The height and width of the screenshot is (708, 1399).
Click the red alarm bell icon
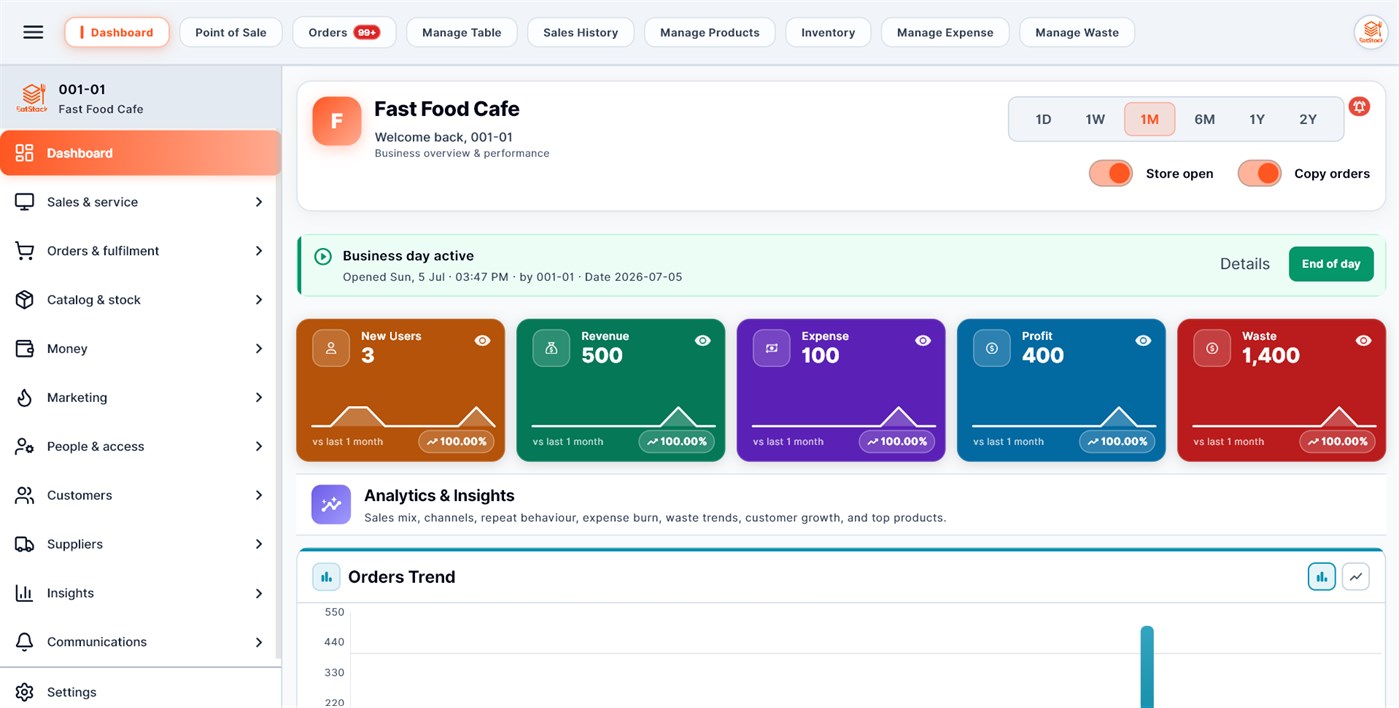click(x=1359, y=106)
